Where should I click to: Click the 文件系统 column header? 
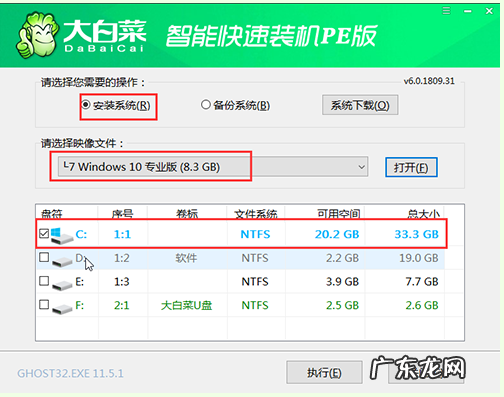(x=256, y=213)
